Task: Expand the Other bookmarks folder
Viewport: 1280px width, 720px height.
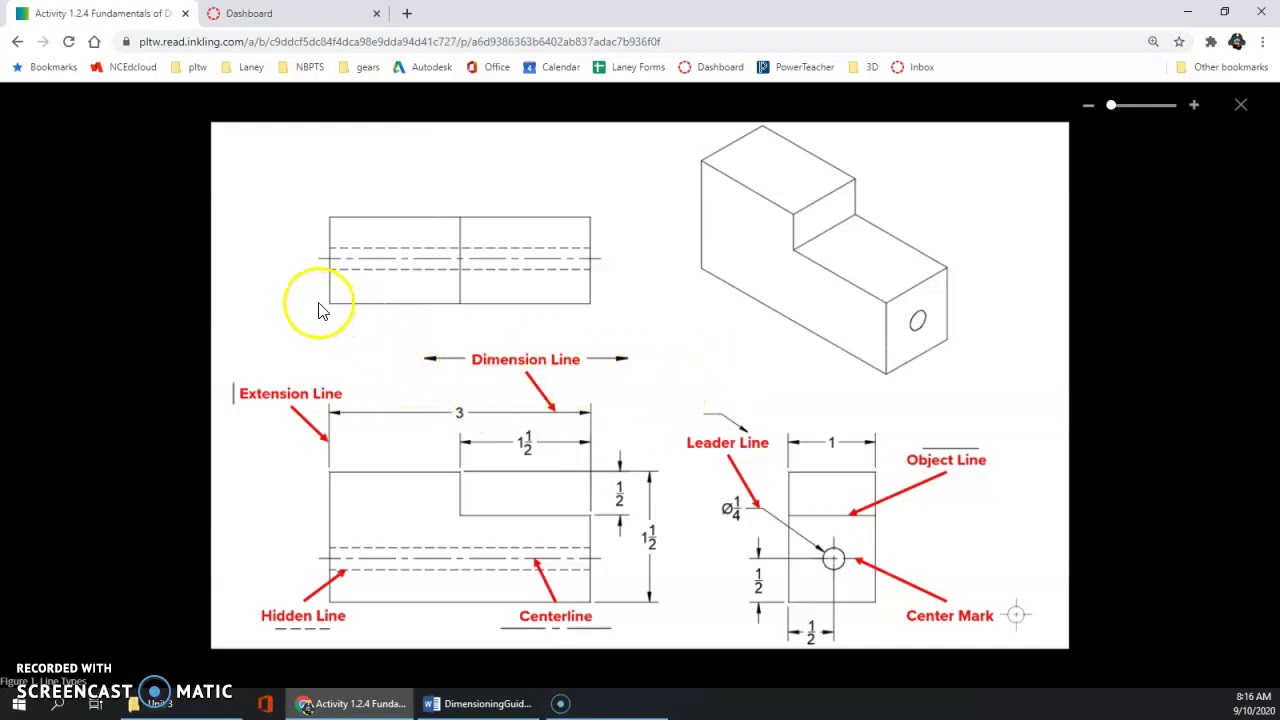Action: pos(1221,67)
